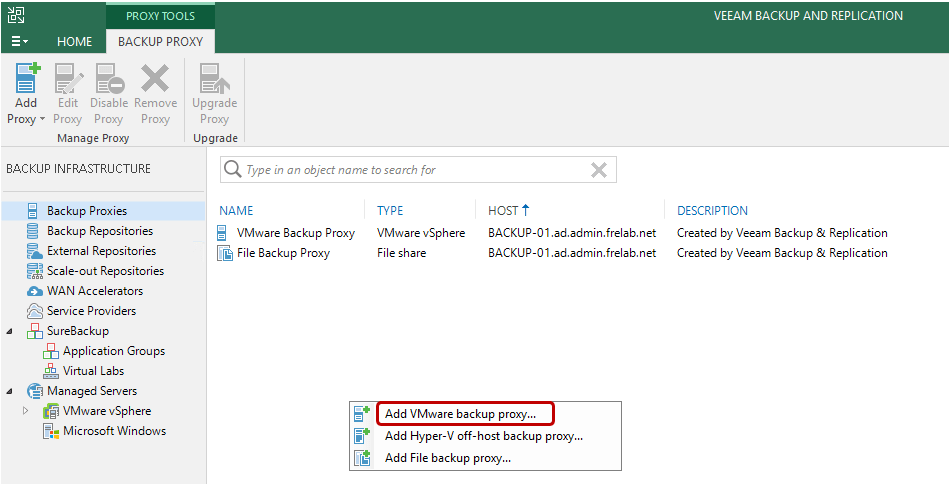Click the Scale-out Repositories tree icon
Viewport: 951px width, 488px height.
pos(35,271)
